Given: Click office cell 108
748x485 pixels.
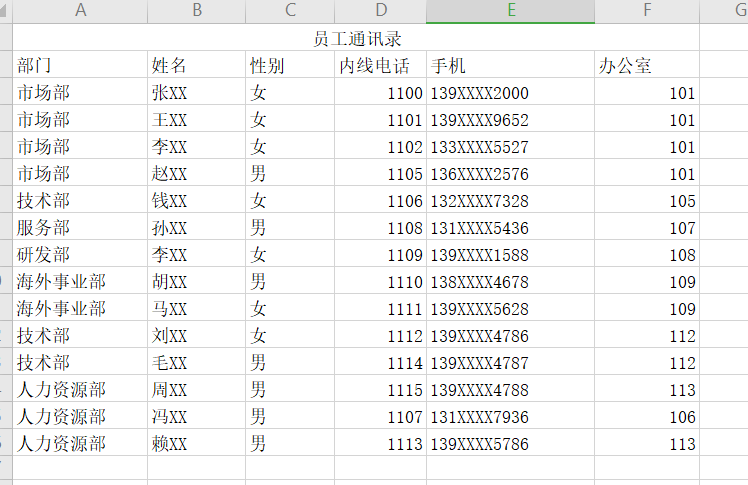Looking at the screenshot, I should tap(647, 254).
